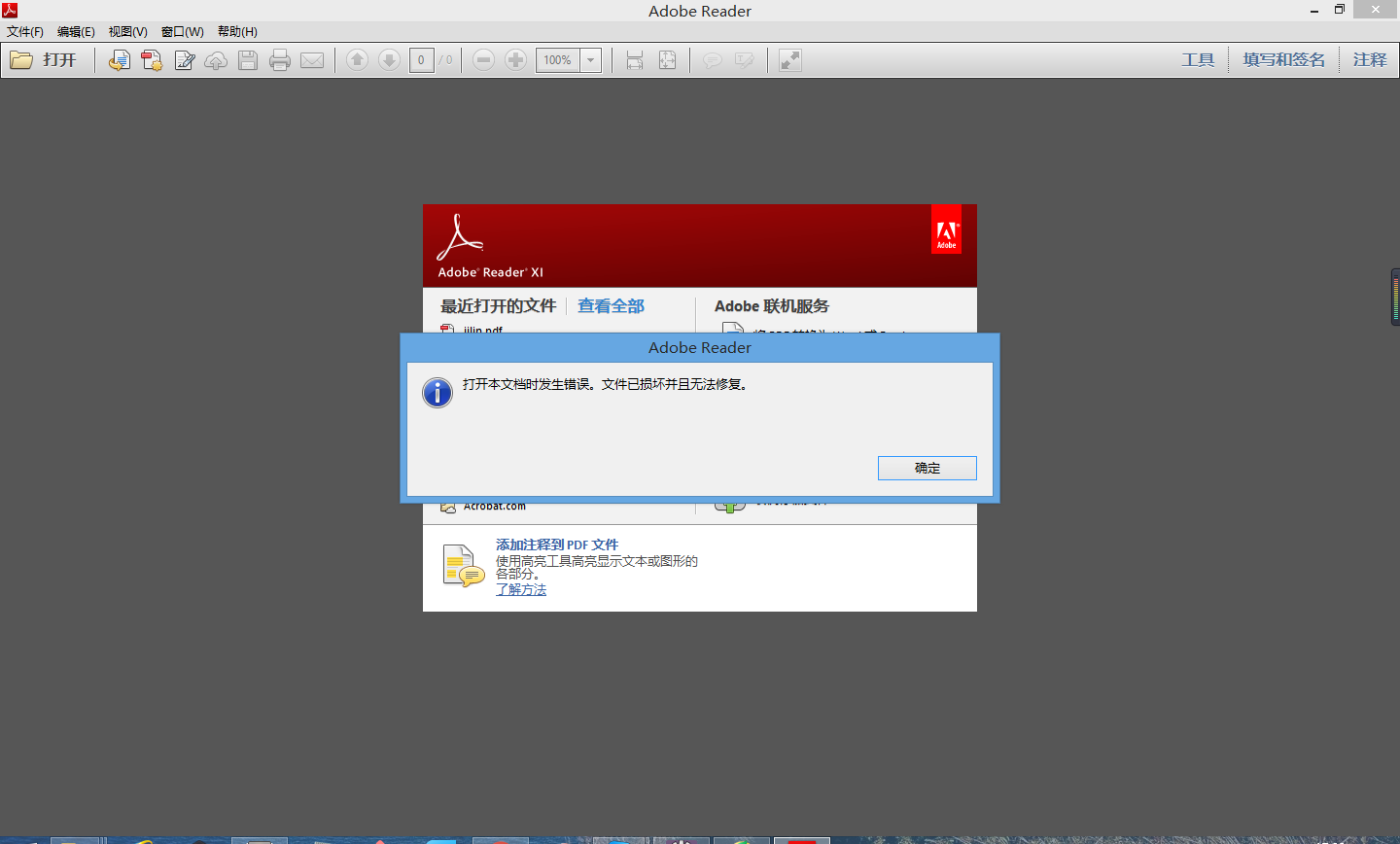Zoom in with the plus icon
1400x844 pixels.
(x=515, y=60)
